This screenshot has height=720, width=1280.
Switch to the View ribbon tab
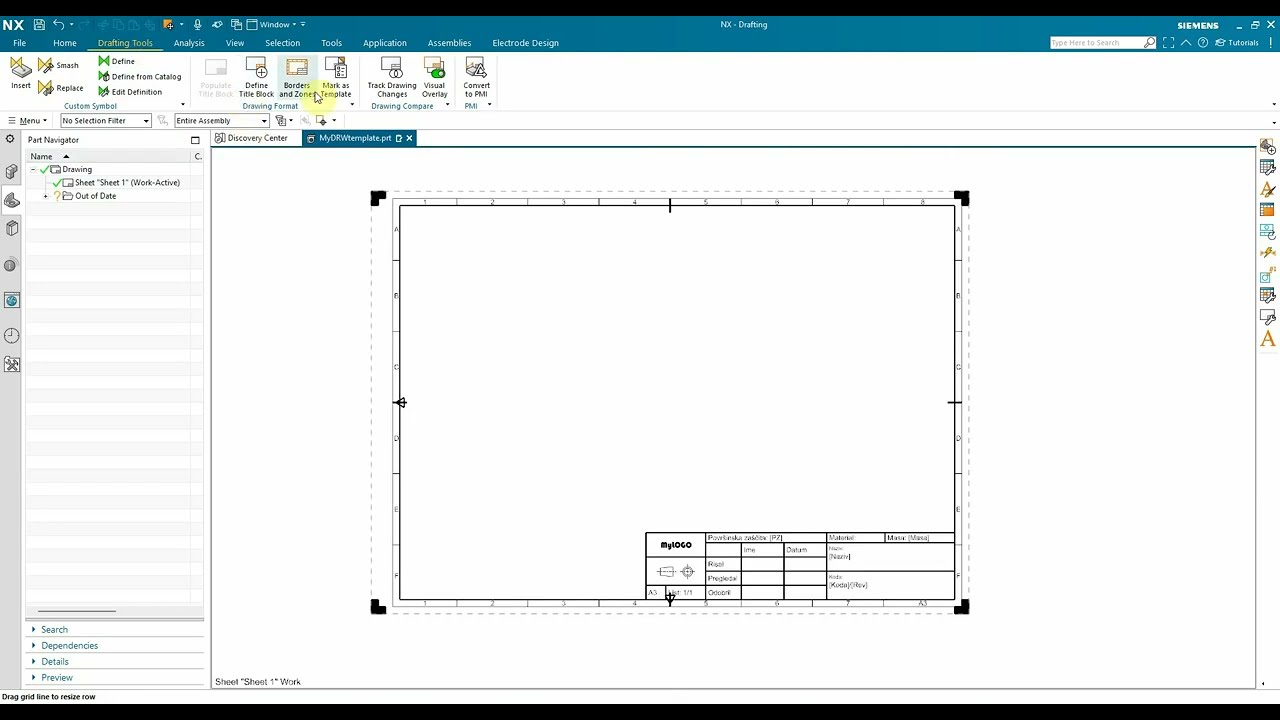[x=235, y=43]
